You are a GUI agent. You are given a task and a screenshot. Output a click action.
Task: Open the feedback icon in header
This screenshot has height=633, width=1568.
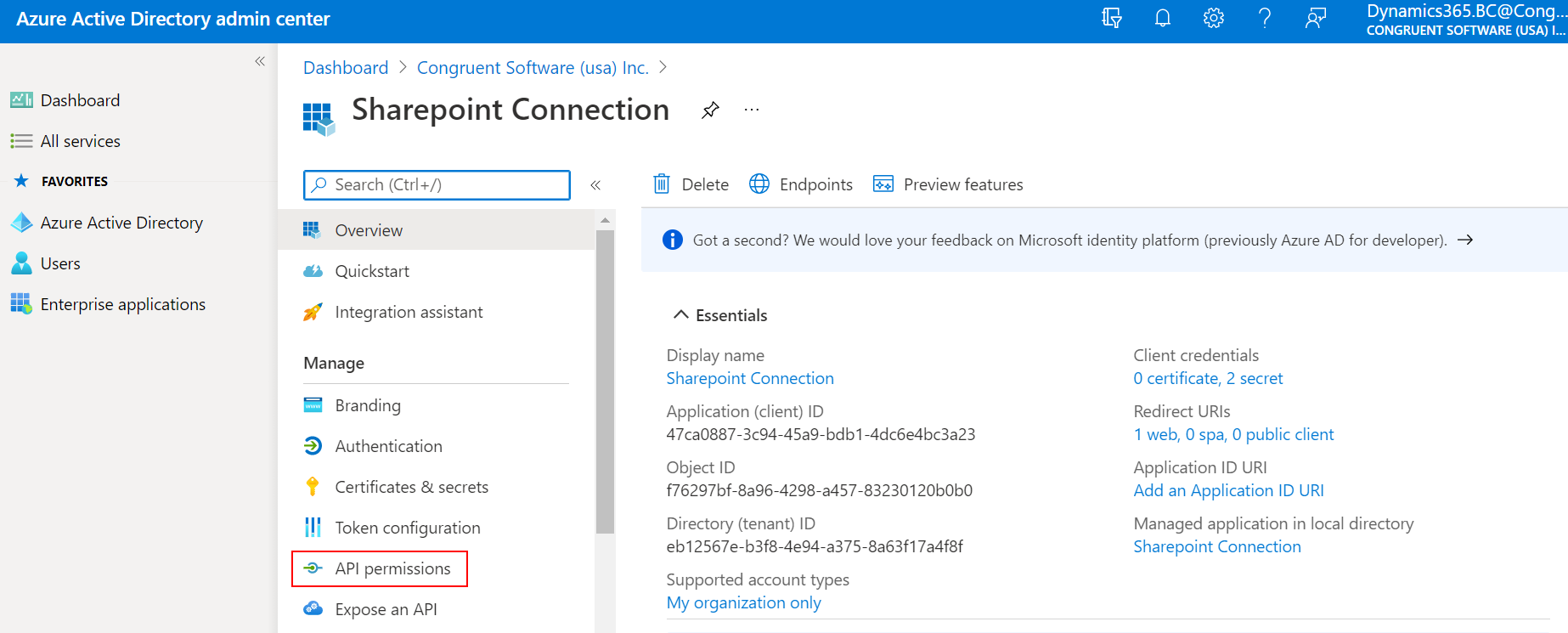pos(1316,18)
